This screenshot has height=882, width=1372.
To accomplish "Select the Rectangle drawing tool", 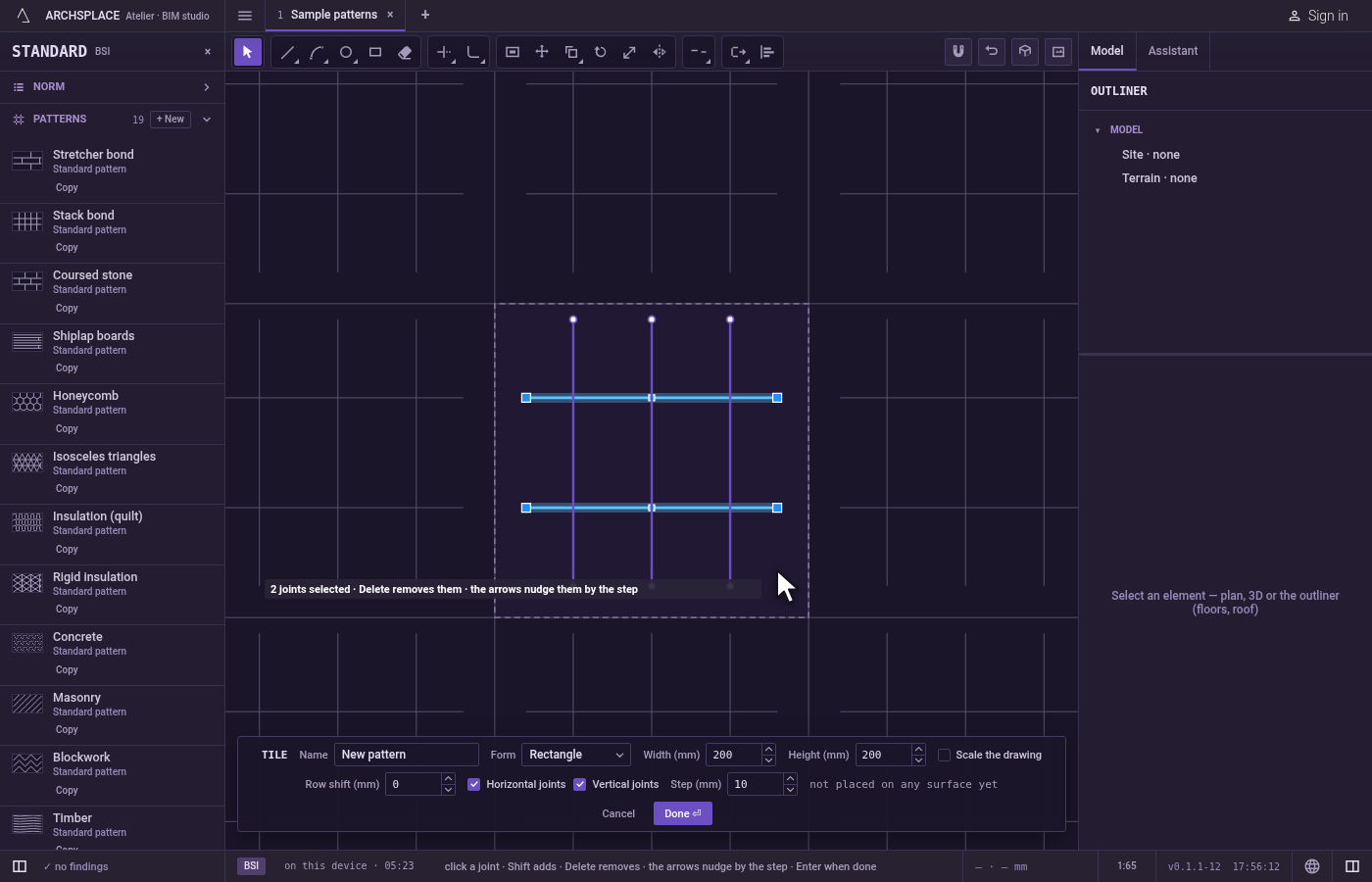I will 375,52.
